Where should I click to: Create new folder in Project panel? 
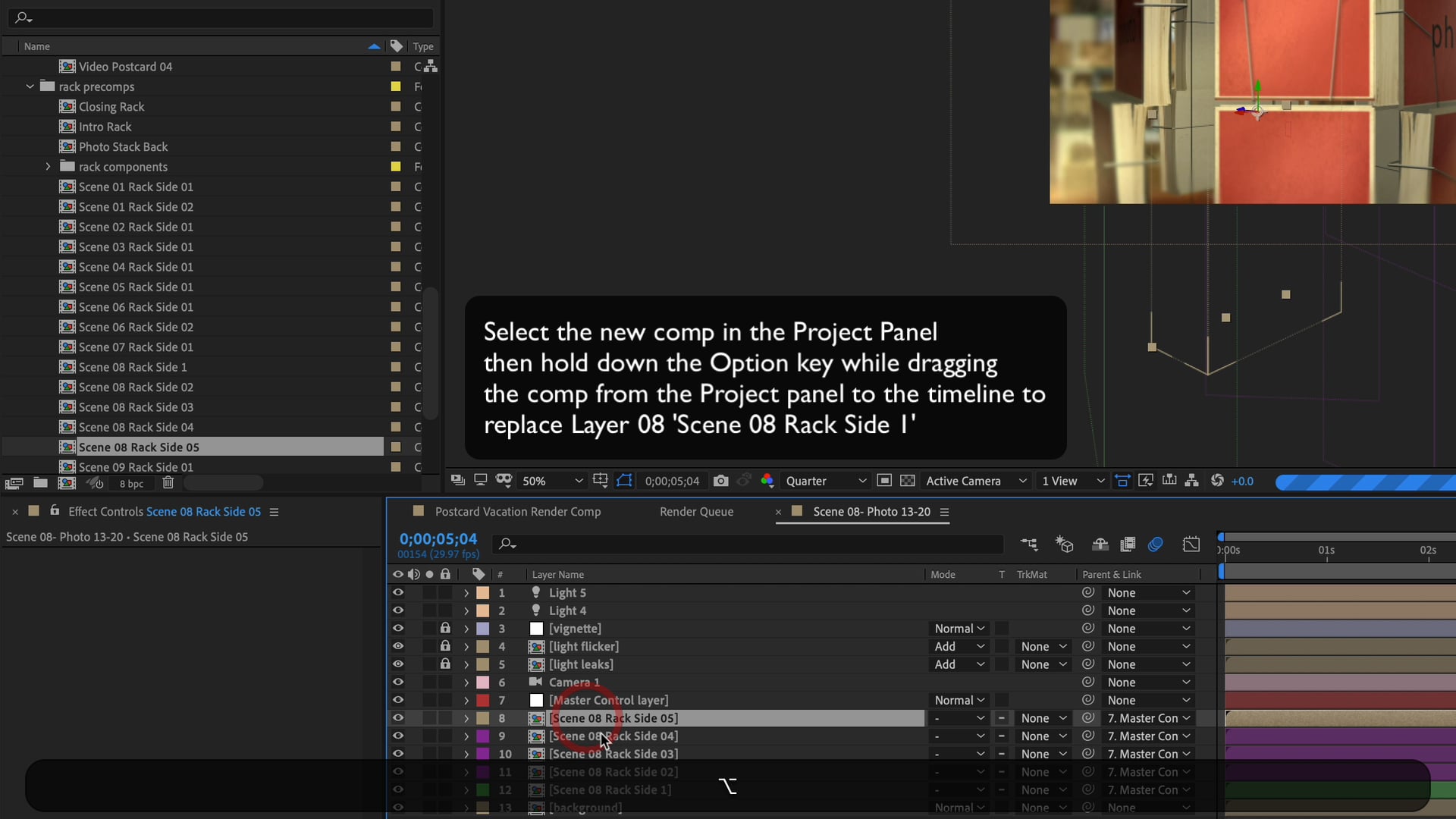click(x=40, y=483)
